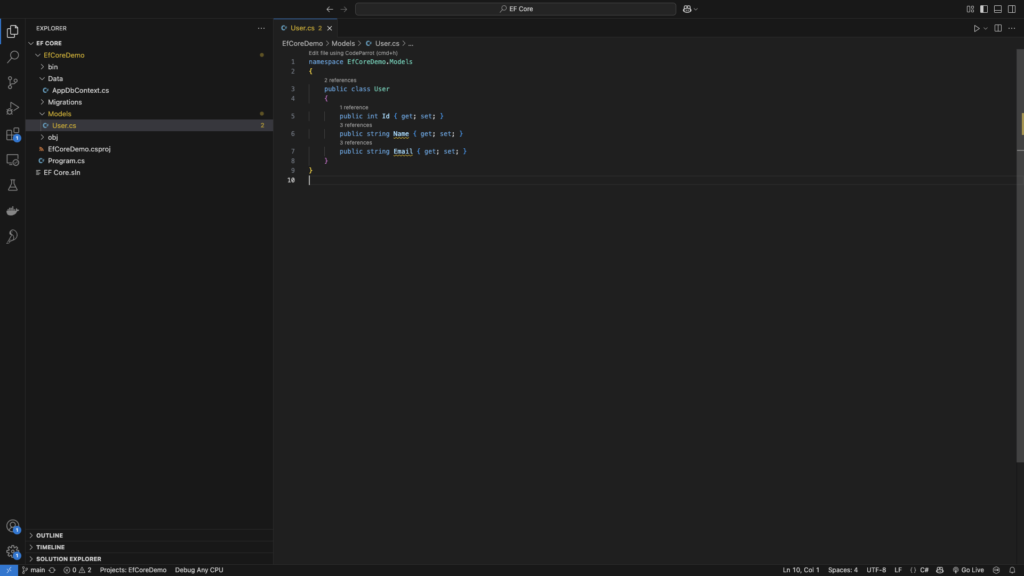Click the main branch in status bar
The height and width of the screenshot is (576, 1024).
34,570
